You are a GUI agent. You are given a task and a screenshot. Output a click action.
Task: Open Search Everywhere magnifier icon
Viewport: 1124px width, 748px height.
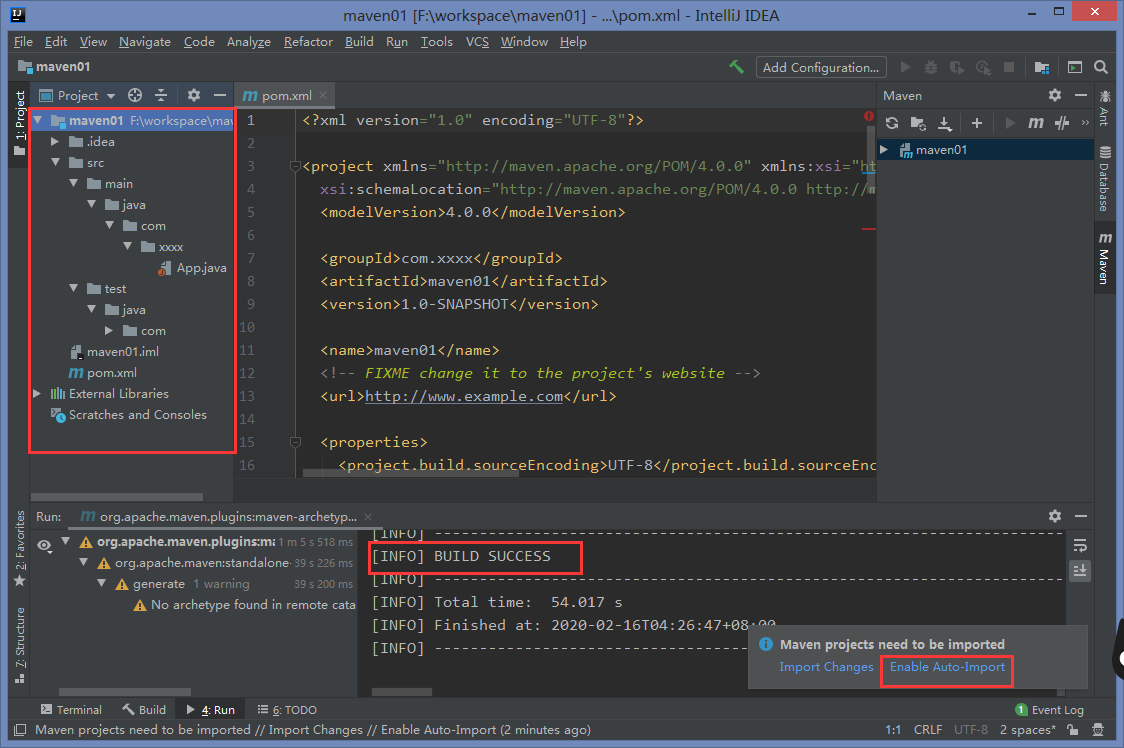(x=1101, y=67)
